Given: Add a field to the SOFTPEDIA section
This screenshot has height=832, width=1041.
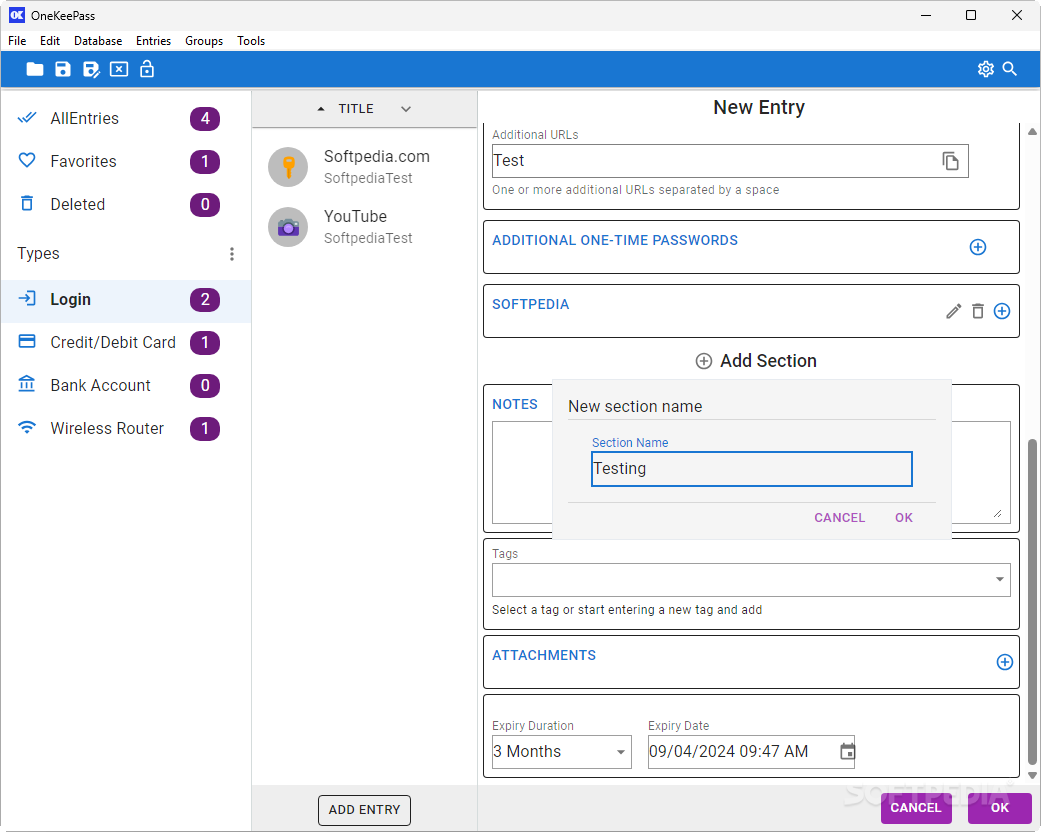Looking at the screenshot, I should [x=1002, y=311].
